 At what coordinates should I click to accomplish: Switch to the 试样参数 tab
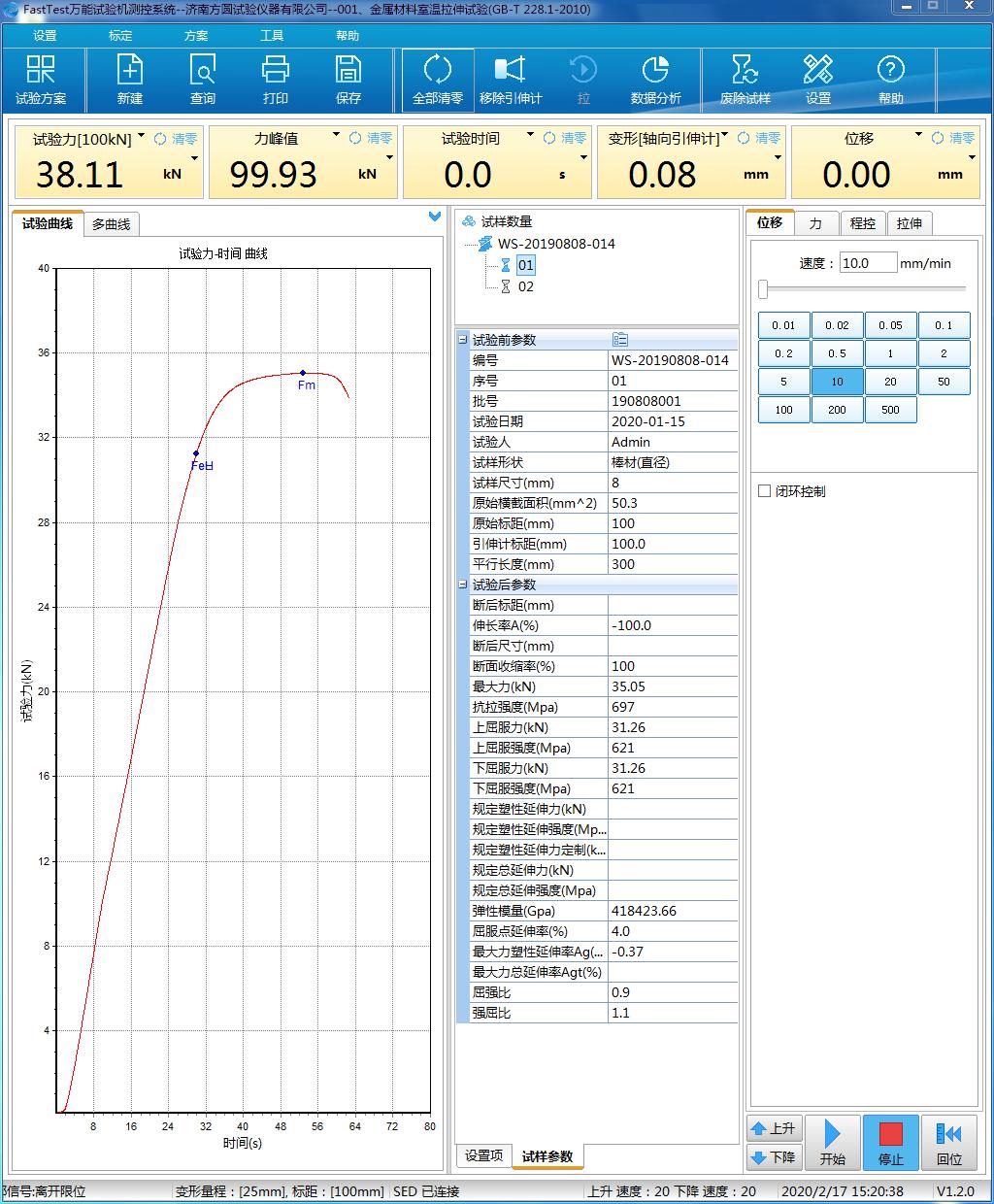click(547, 1156)
